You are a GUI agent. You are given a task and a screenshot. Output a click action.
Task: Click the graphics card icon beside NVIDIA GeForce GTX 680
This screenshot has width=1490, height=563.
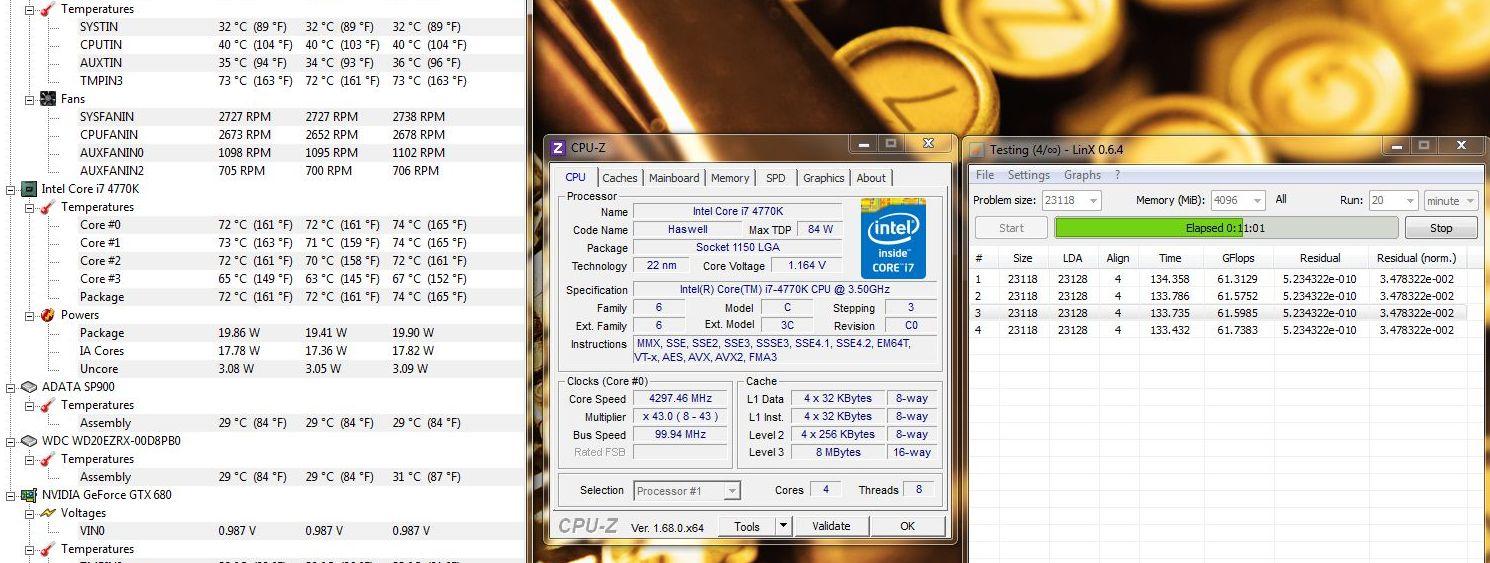tap(29, 495)
